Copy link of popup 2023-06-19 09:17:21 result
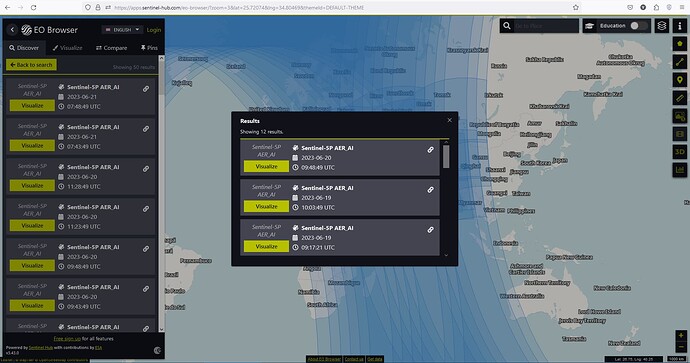This screenshot has height=363, width=690. tap(430, 230)
